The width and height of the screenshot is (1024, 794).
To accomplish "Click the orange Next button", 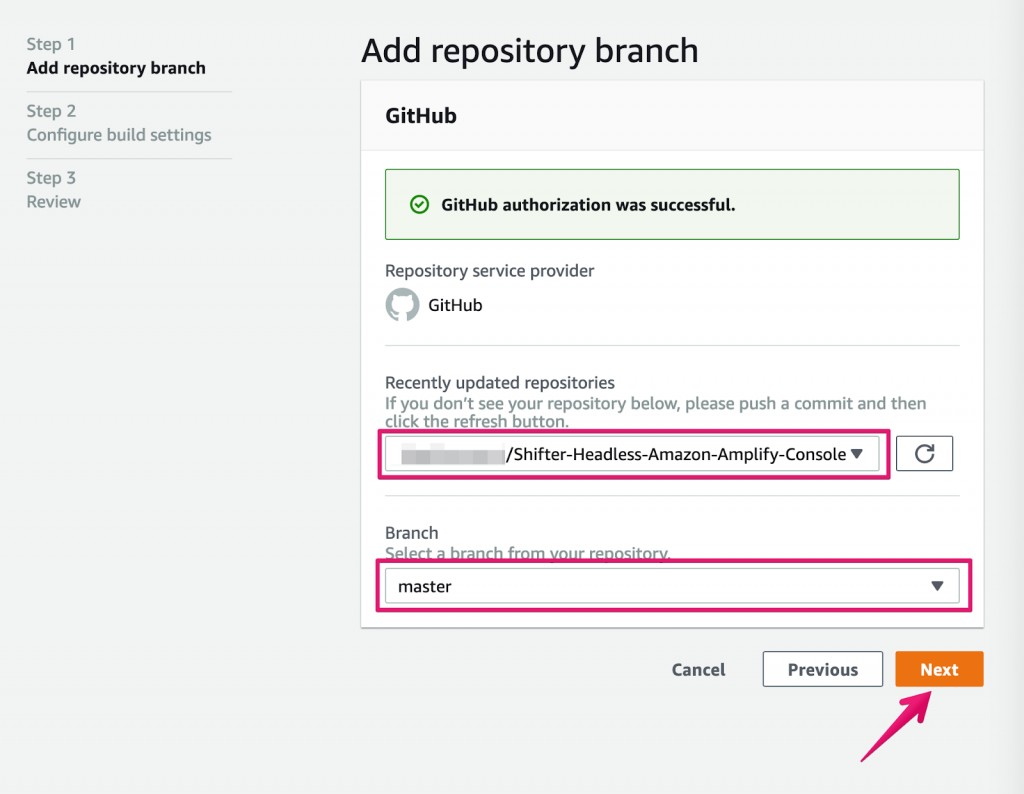I will [x=939, y=669].
